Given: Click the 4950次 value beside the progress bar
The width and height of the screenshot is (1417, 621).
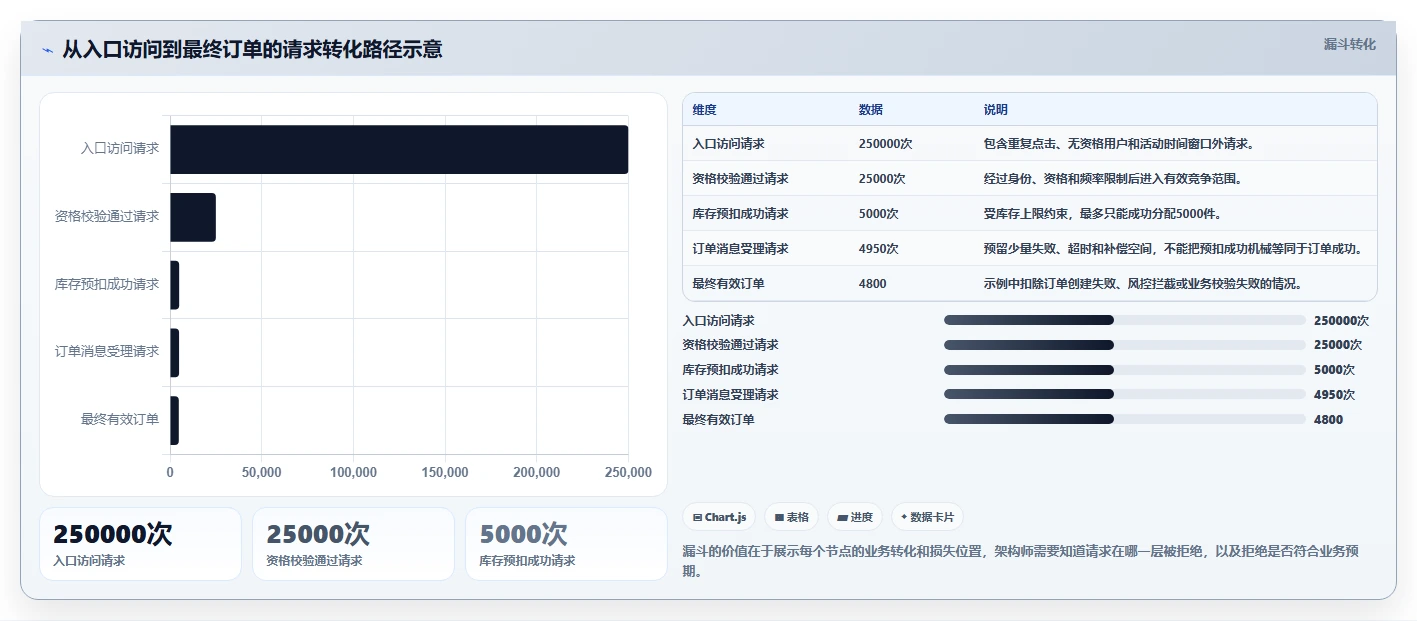Looking at the screenshot, I should point(1334,395).
